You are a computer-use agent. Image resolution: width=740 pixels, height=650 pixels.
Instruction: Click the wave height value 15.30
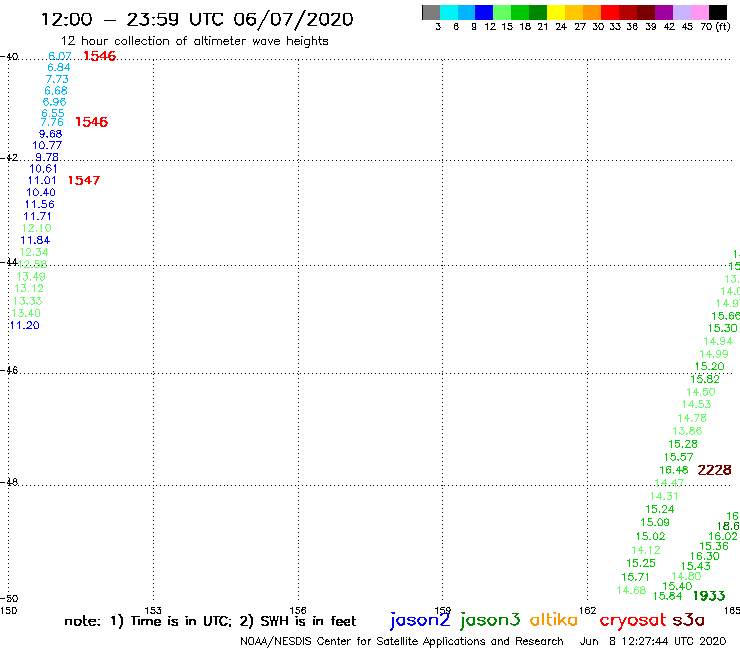723,328
